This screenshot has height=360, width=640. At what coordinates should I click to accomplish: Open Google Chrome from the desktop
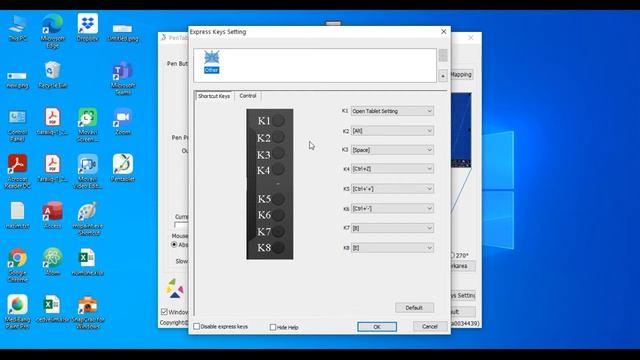pos(18,265)
